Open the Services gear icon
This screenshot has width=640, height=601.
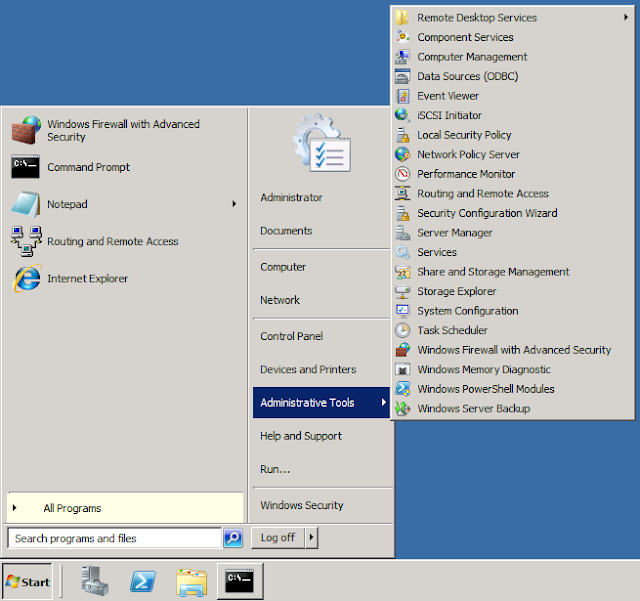coord(402,252)
